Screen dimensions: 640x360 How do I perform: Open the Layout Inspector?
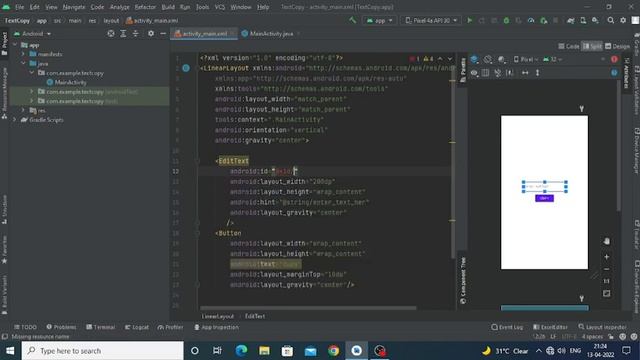[x=602, y=327]
